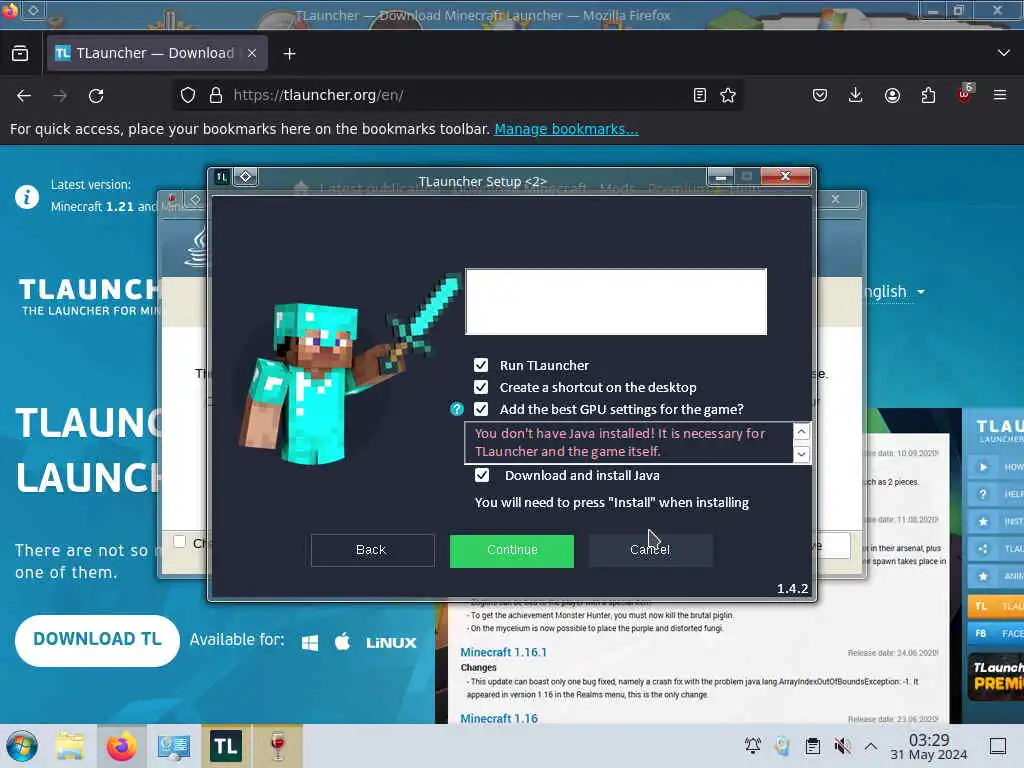Bookmark this page with the star icon
This screenshot has height=768, width=1024.
728,95
